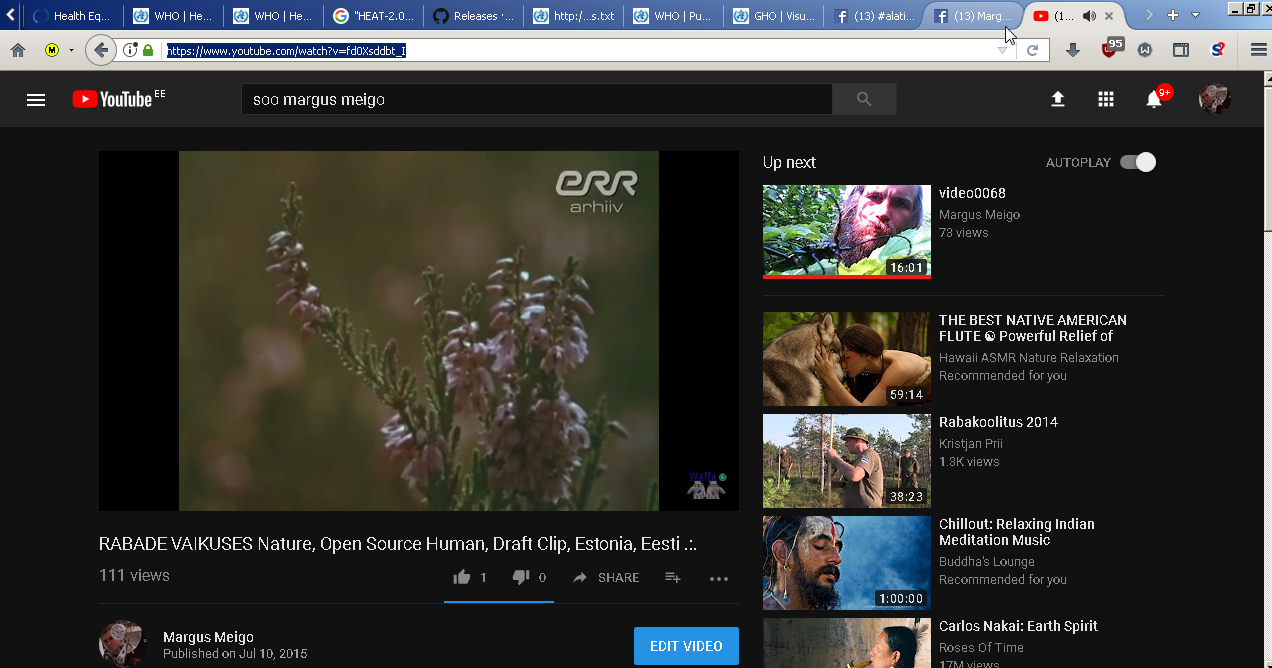Open site information icon in address bar
Viewport: 1272px width, 668px height.
click(130, 50)
